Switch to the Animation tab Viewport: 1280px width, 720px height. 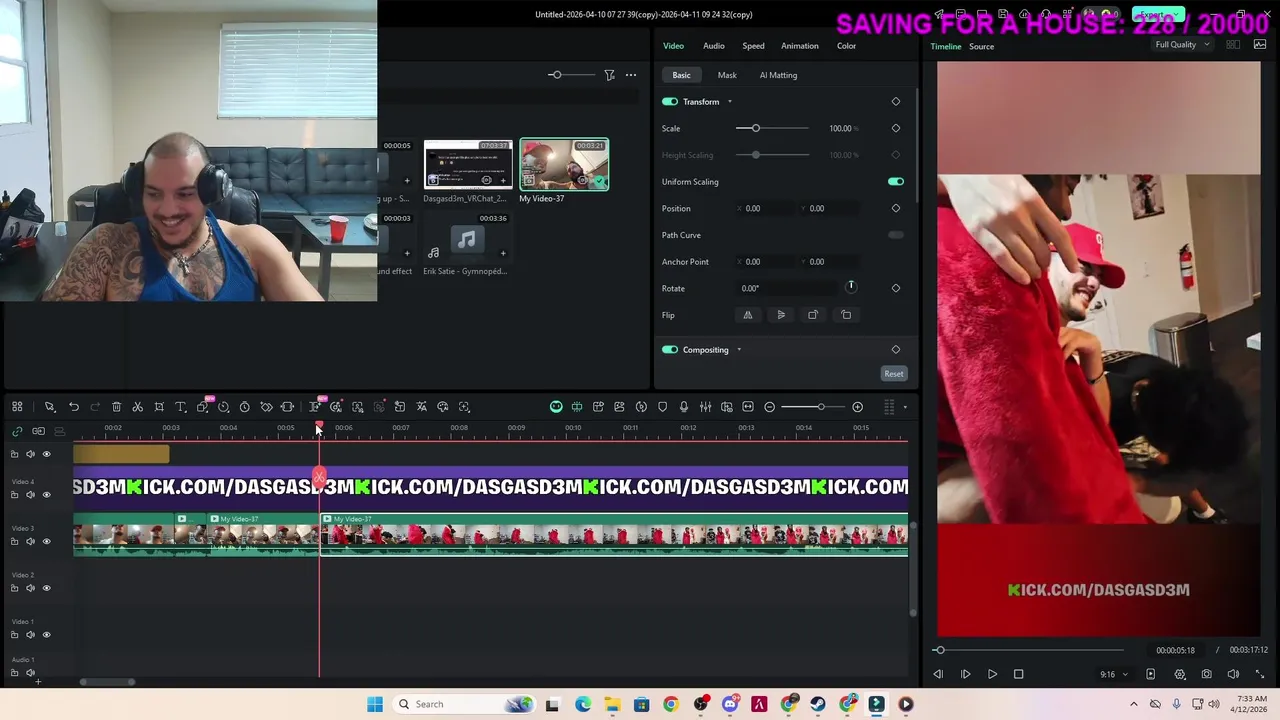pyautogui.click(x=799, y=46)
